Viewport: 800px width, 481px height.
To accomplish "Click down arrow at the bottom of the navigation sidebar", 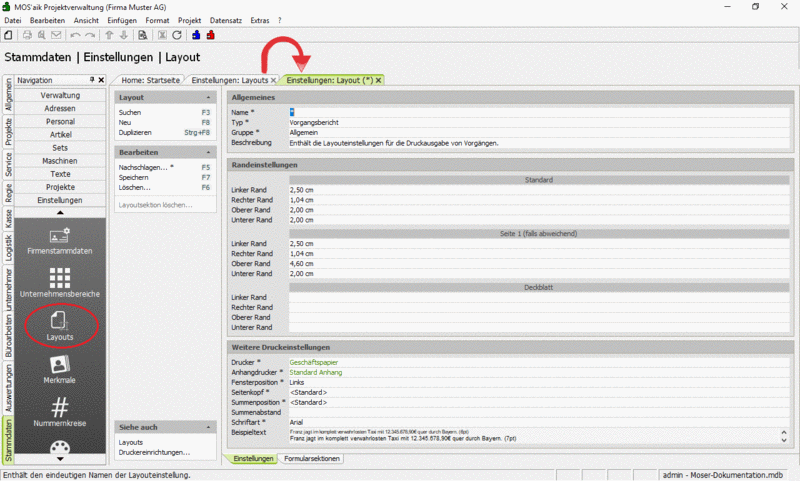I will tap(60, 459).
